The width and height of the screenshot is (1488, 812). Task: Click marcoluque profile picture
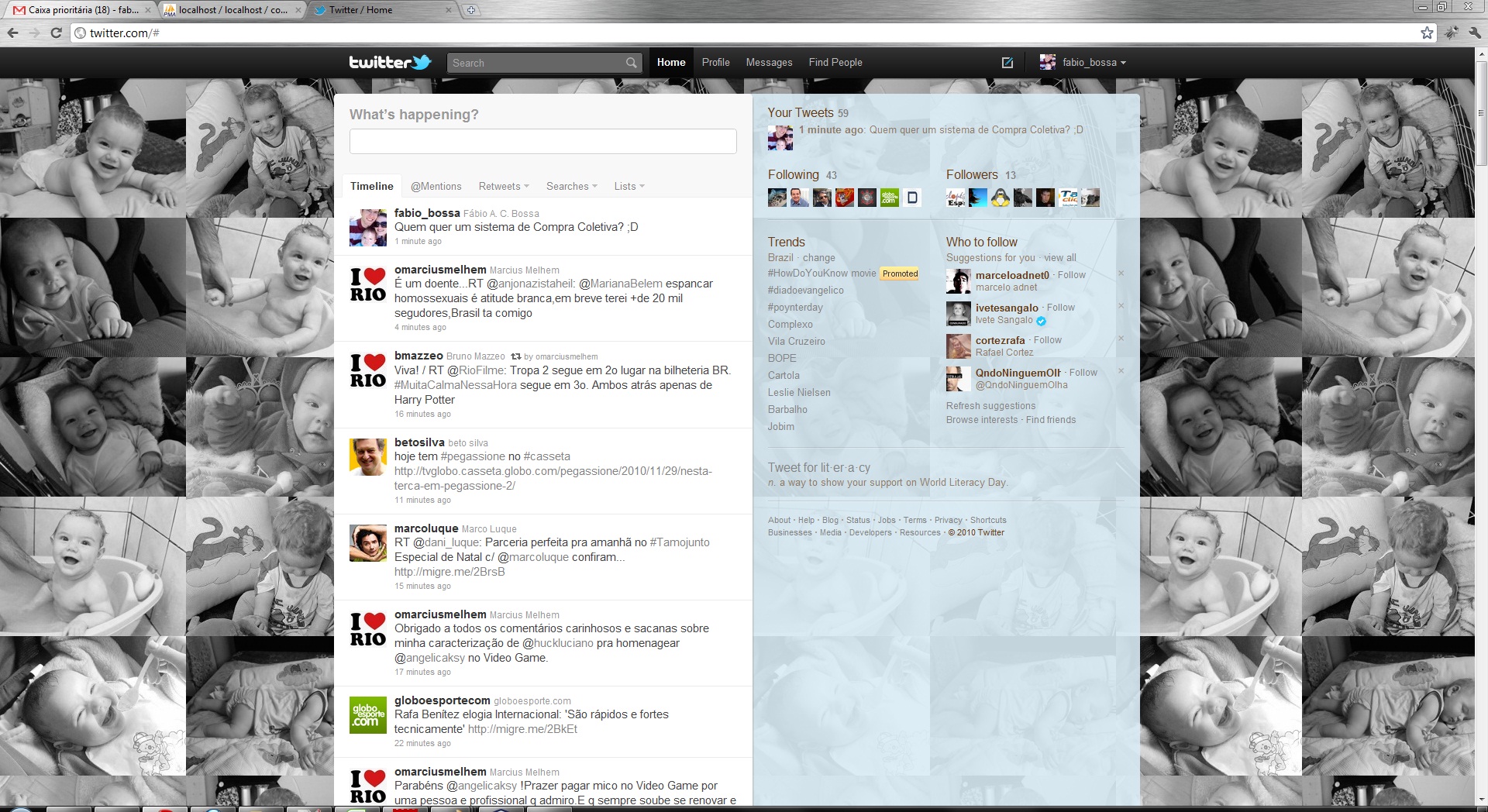point(368,543)
